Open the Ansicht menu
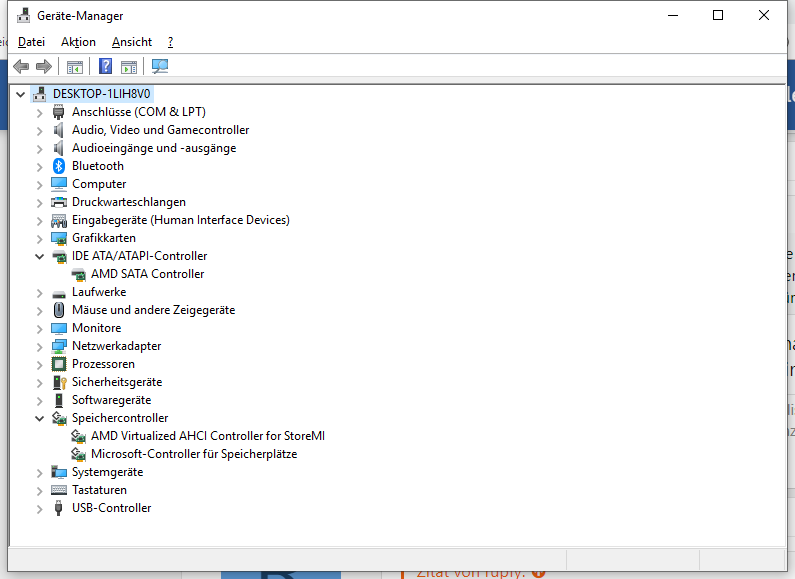Screen dimensions: 795x579 pyautogui.click(x=132, y=42)
